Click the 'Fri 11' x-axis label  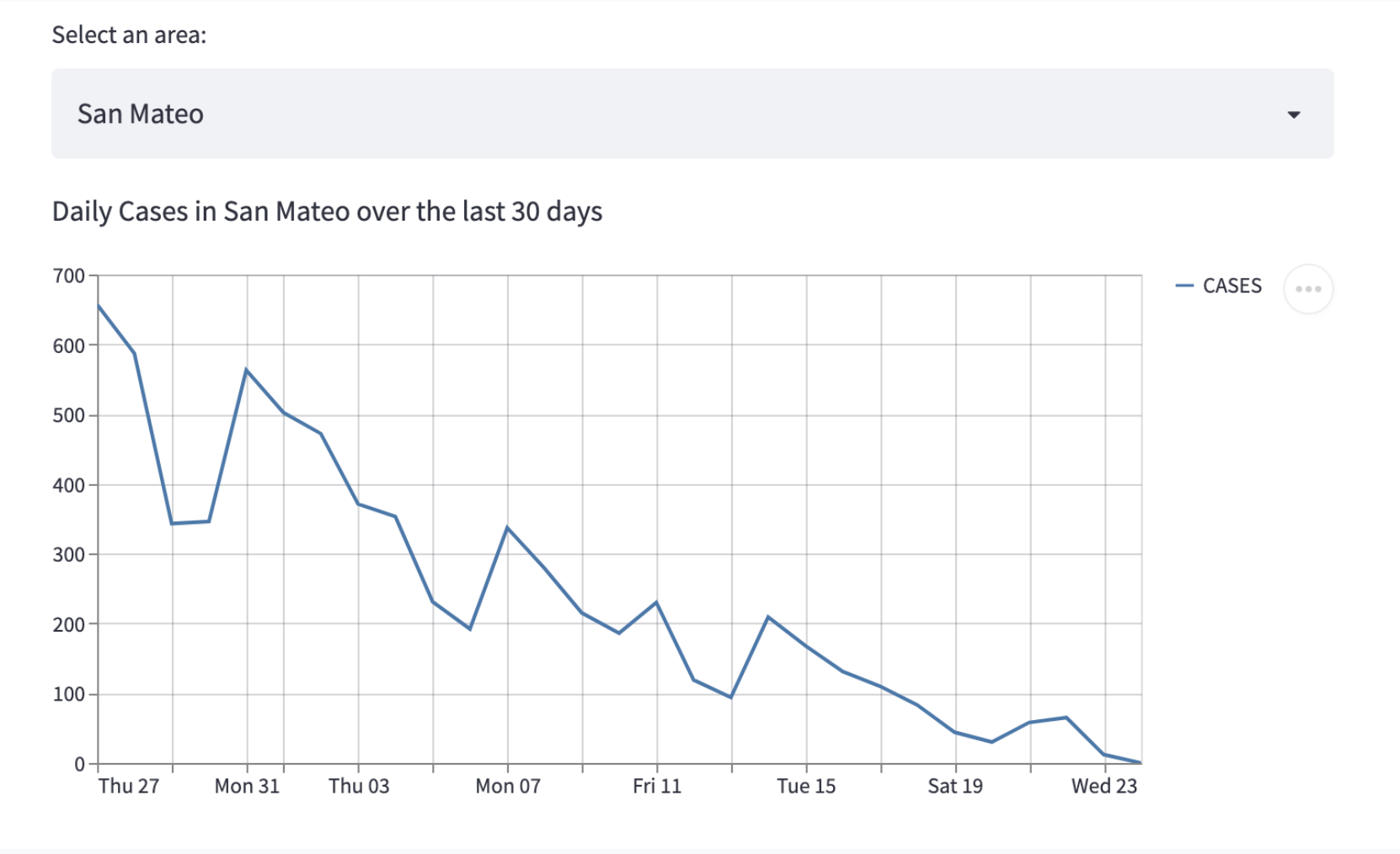pyautogui.click(x=657, y=786)
